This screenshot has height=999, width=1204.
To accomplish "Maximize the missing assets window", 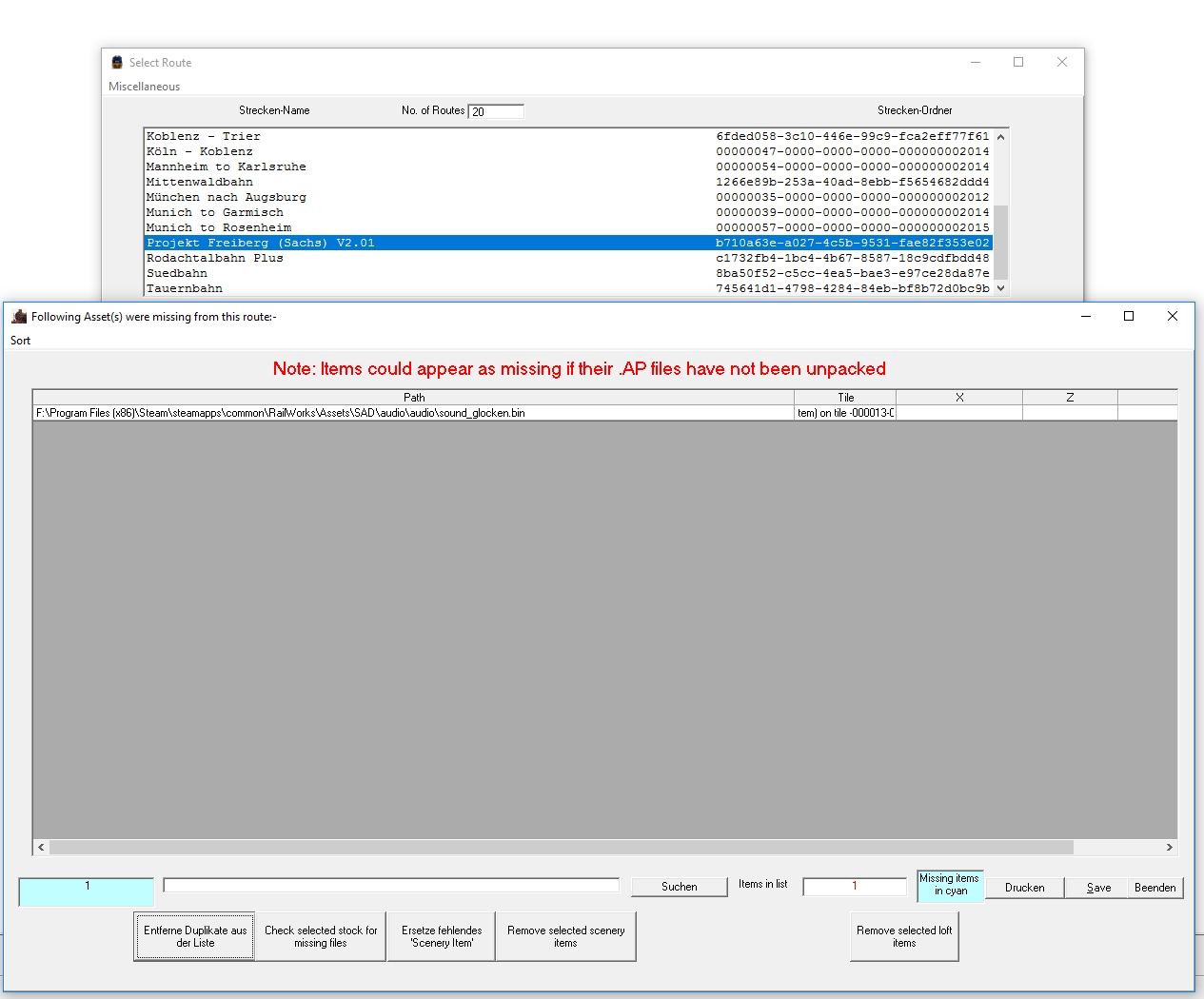I will [x=1129, y=316].
